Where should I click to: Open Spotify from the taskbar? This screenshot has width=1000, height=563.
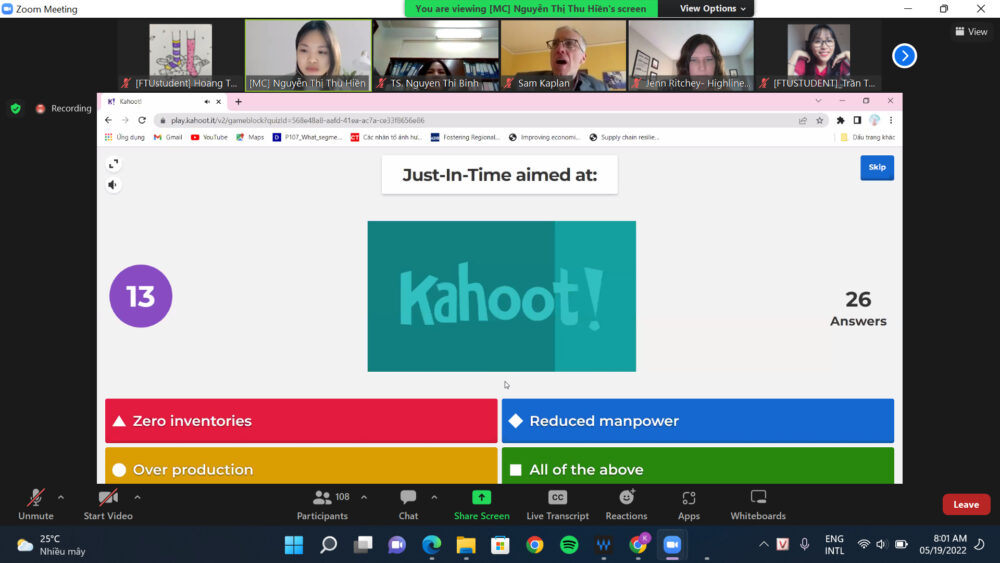point(569,545)
